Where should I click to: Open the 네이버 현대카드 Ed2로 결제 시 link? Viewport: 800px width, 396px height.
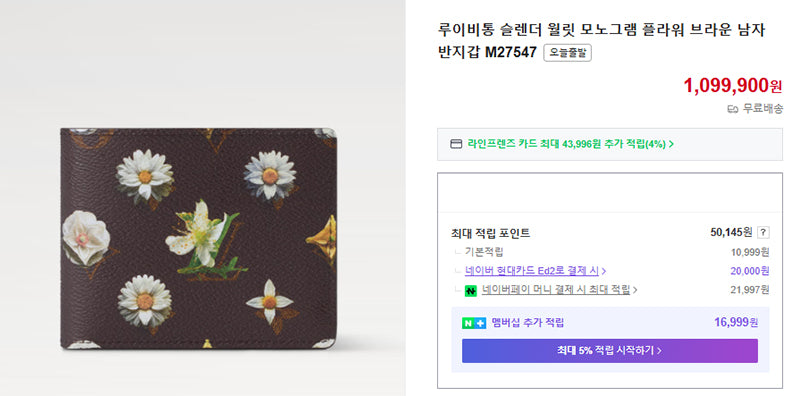click(532, 271)
